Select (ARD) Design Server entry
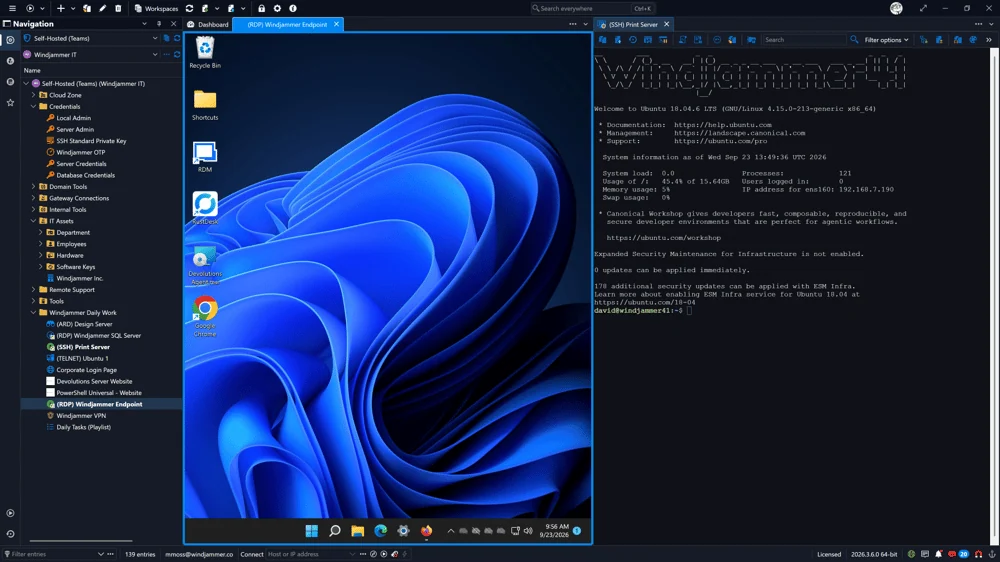Screen dimensions: 1000x562 [x=84, y=324]
